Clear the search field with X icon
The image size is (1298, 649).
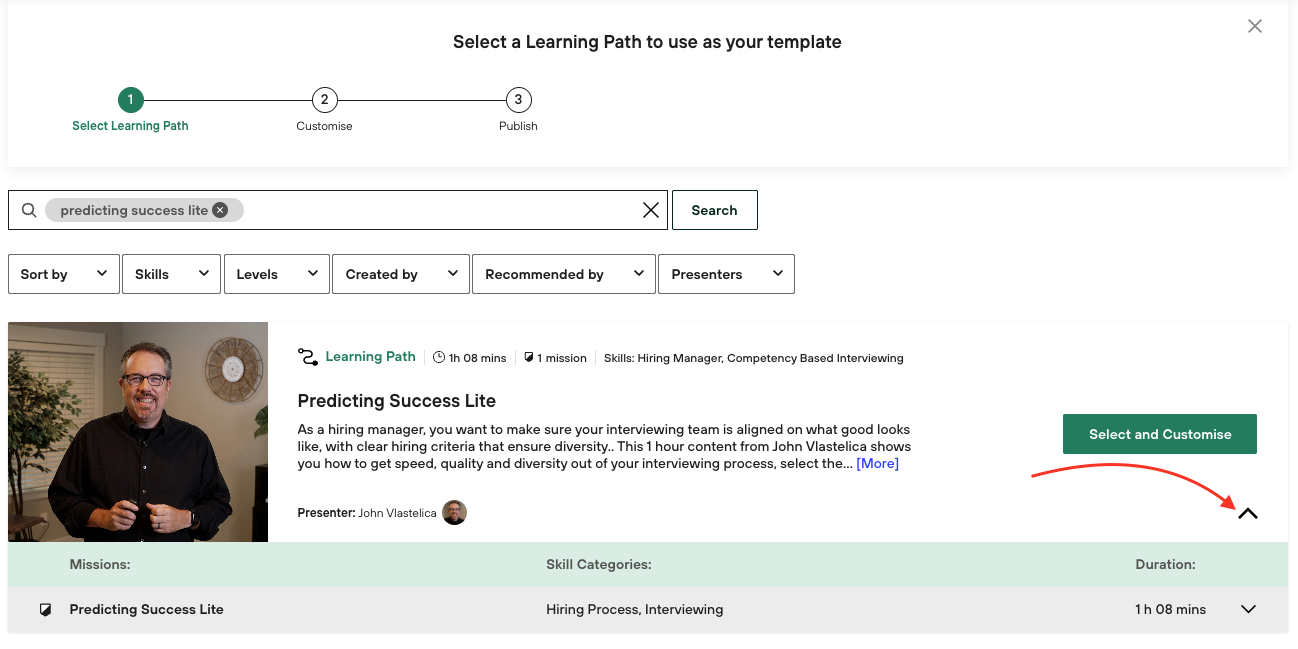[651, 210]
